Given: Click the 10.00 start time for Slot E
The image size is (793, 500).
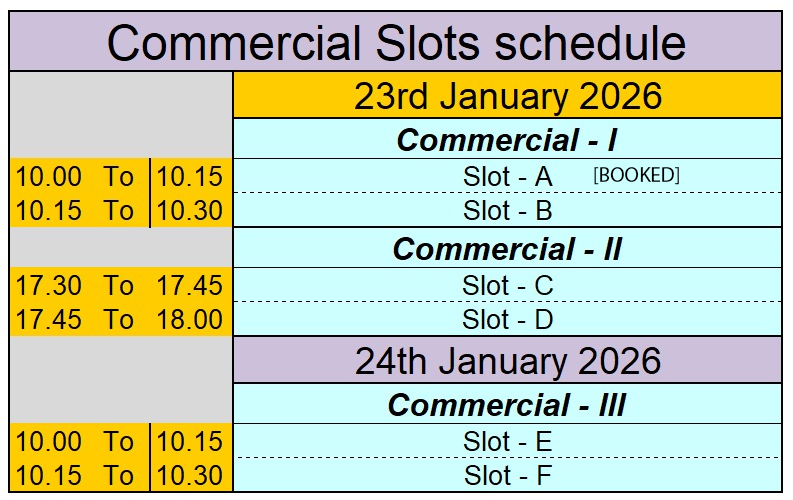Looking at the screenshot, I should (49, 441).
